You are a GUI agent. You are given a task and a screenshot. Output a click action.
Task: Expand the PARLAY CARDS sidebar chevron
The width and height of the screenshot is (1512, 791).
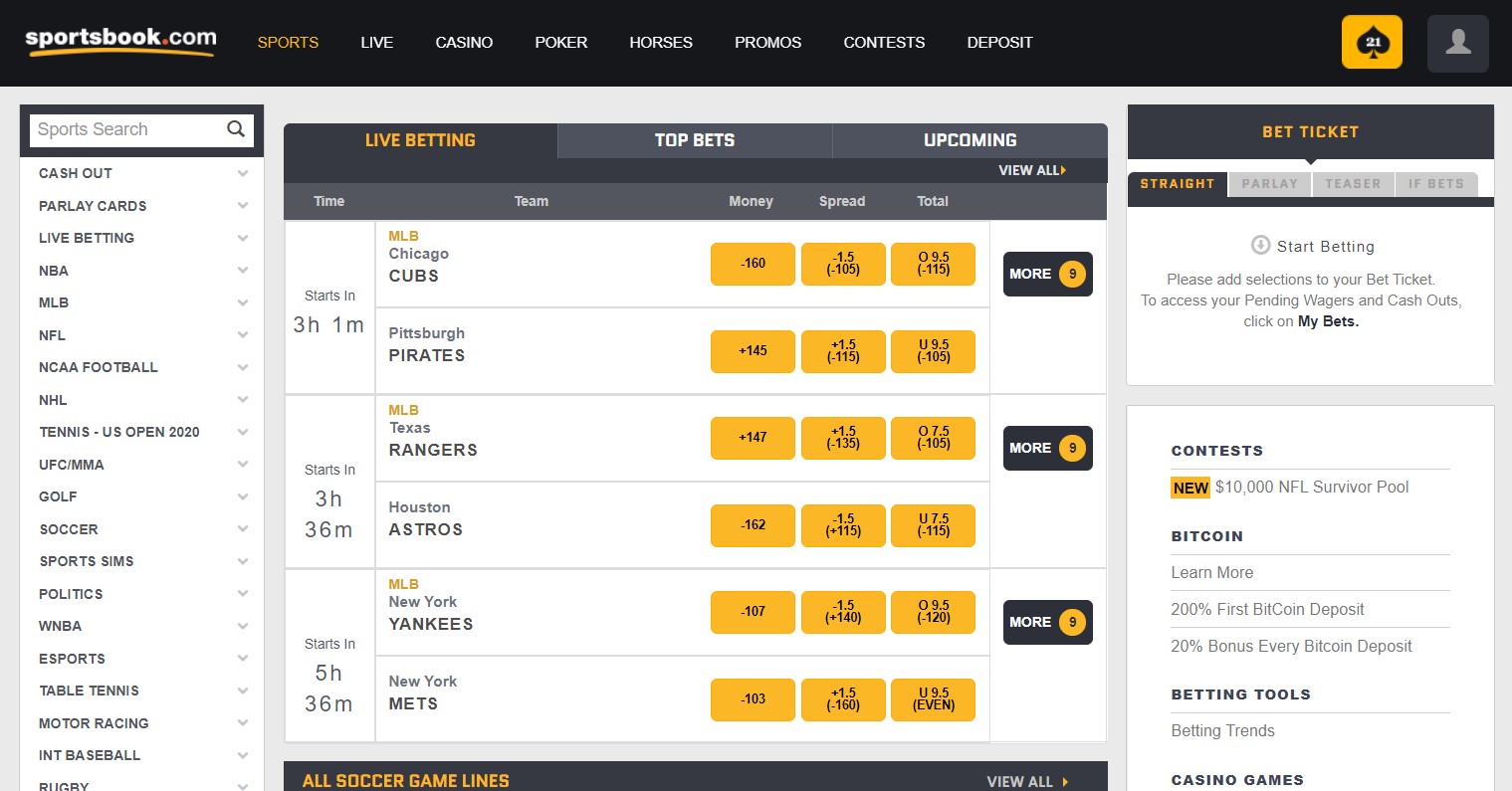pyautogui.click(x=243, y=206)
